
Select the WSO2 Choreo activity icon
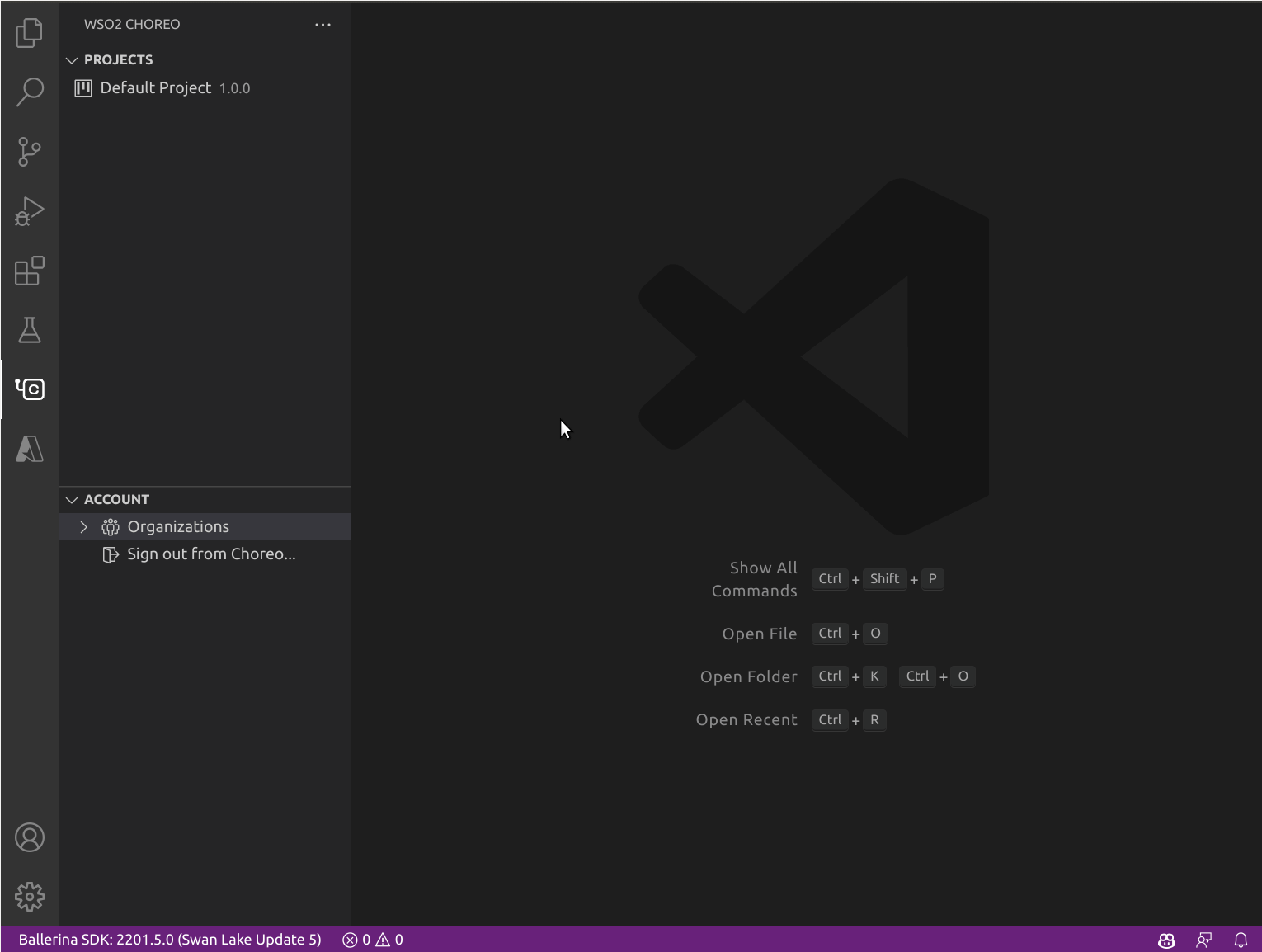(30, 389)
